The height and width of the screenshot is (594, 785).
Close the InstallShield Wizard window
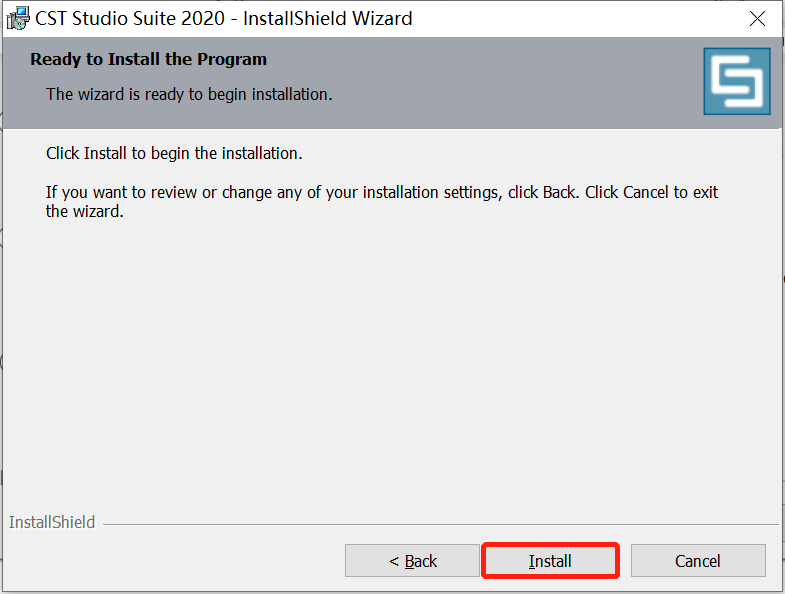[x=759, y=18]
